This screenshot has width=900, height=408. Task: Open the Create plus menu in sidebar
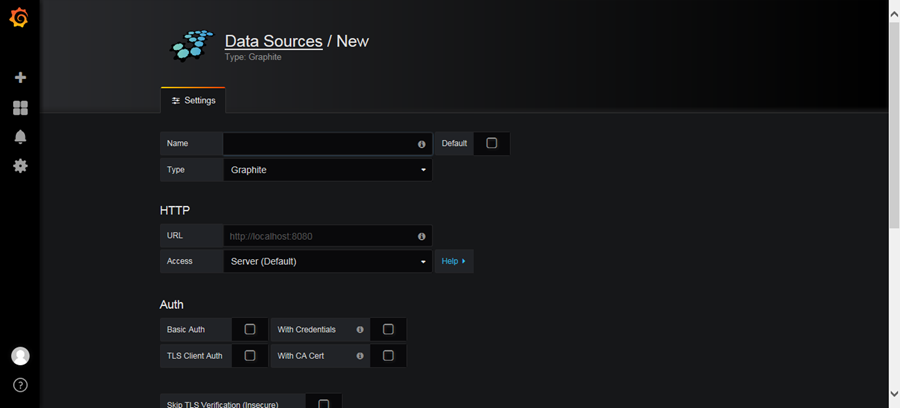coord(20,77)
